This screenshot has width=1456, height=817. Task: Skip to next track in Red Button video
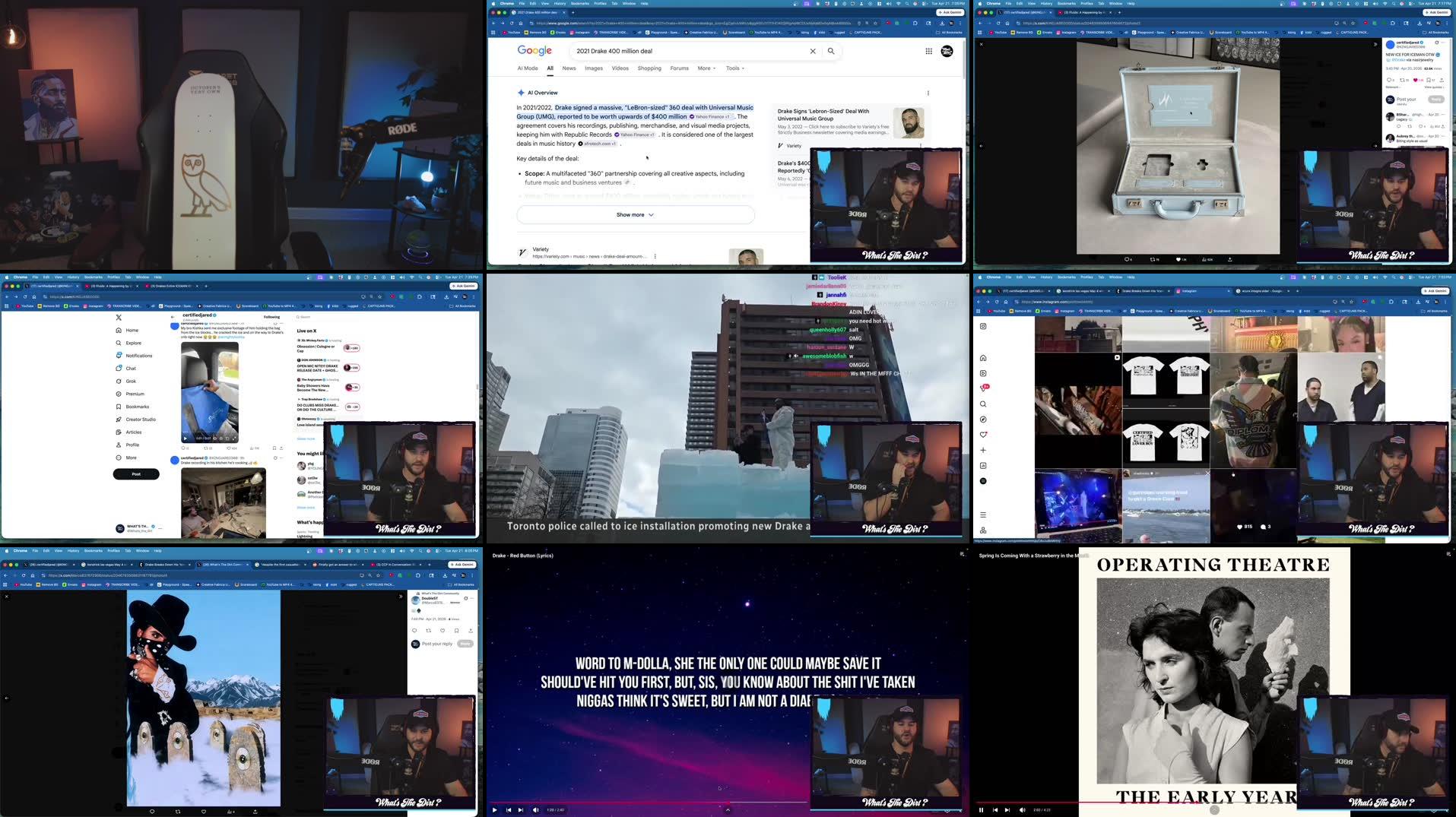coord(521,809)
